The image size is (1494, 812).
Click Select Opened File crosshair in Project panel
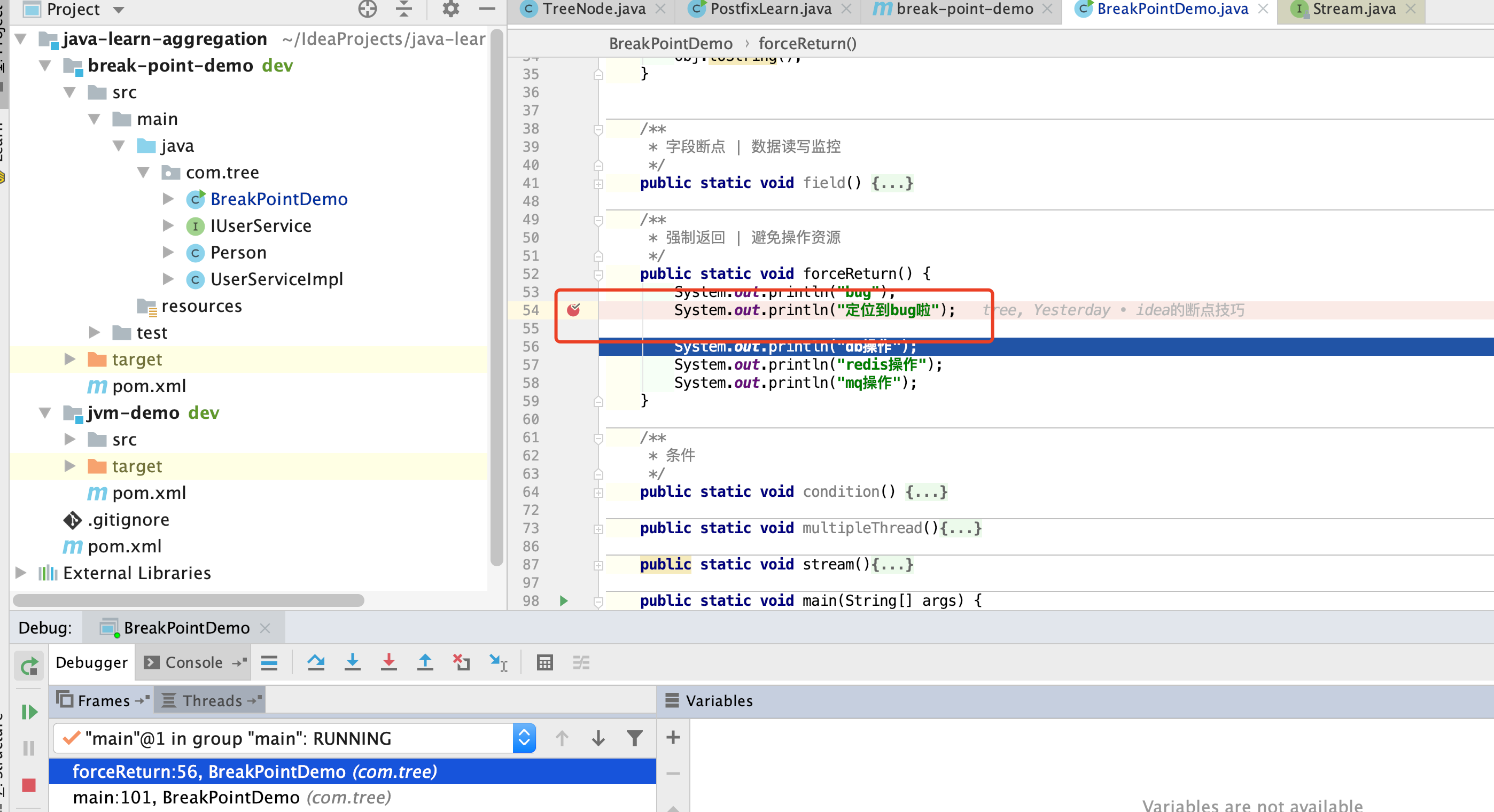367,9
